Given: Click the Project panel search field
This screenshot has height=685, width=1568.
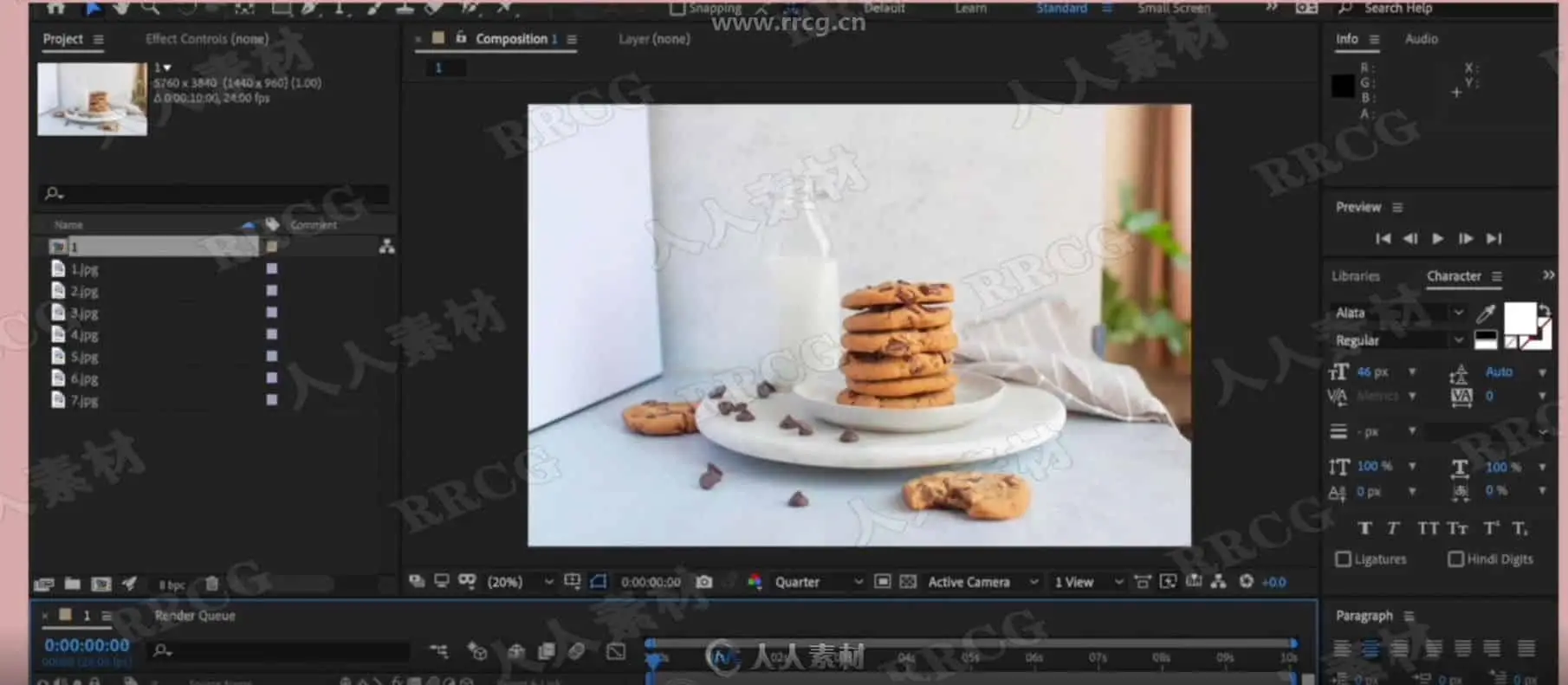Looking at the screenshot, I should (x=215, y=193).
